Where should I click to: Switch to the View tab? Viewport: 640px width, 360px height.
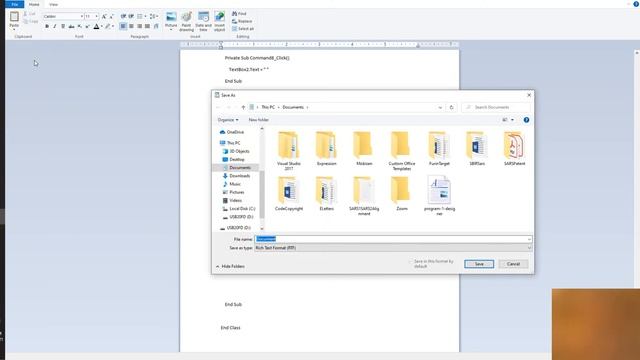[53, 4]
